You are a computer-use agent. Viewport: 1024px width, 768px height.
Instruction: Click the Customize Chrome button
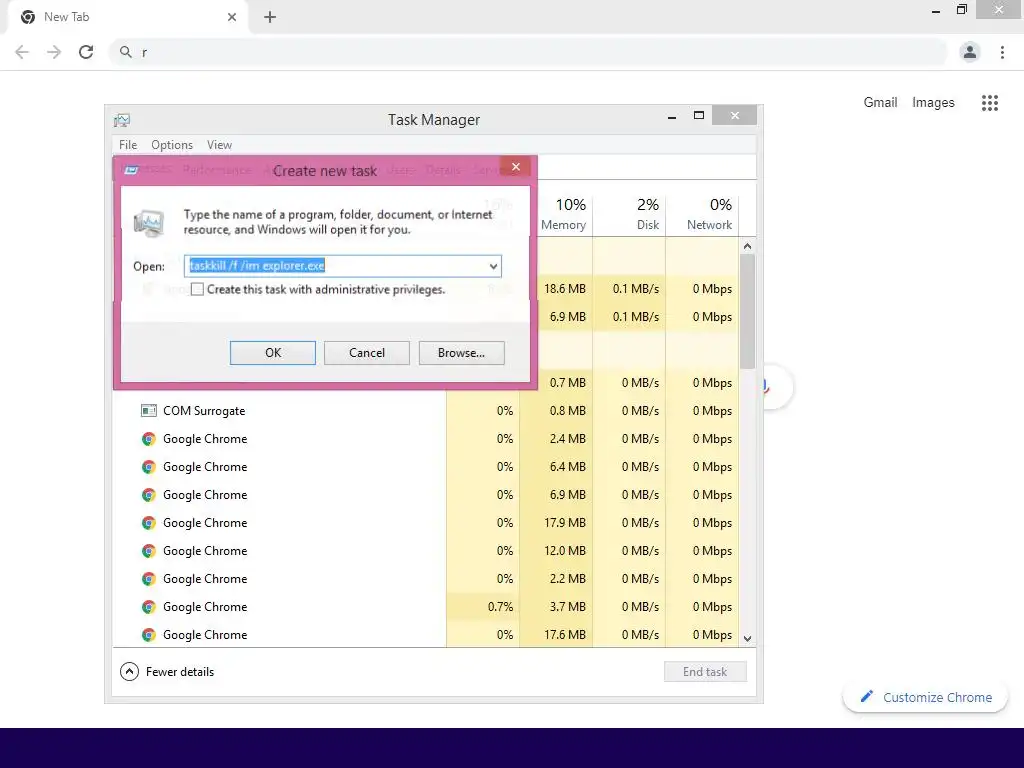click(x=925, y=697)
